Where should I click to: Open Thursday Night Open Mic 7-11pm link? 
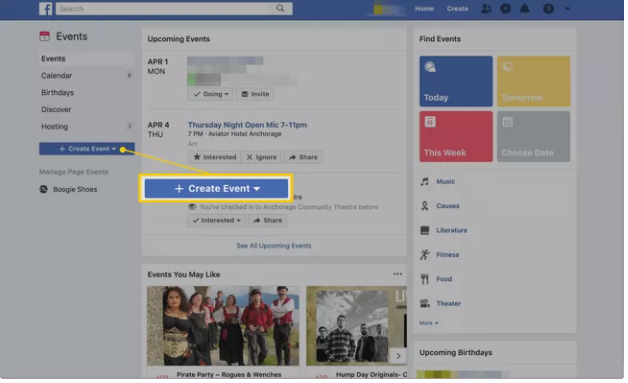click(247, 125)
